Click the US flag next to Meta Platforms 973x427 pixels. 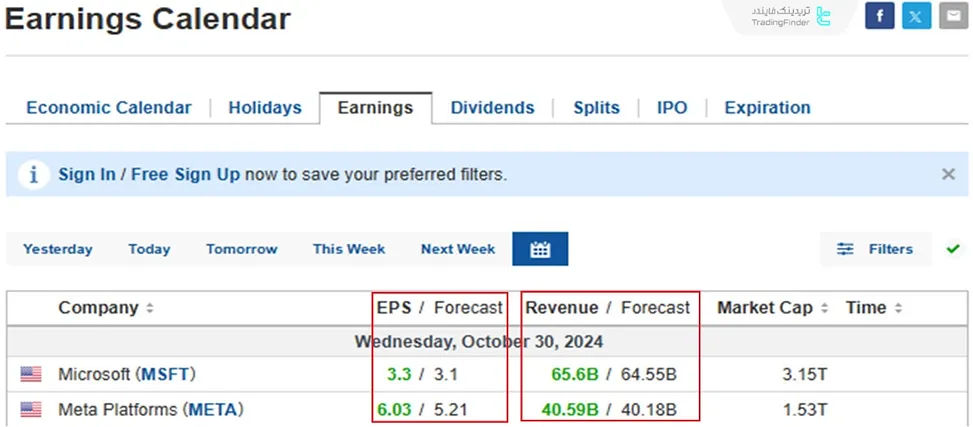pos(31,409)
